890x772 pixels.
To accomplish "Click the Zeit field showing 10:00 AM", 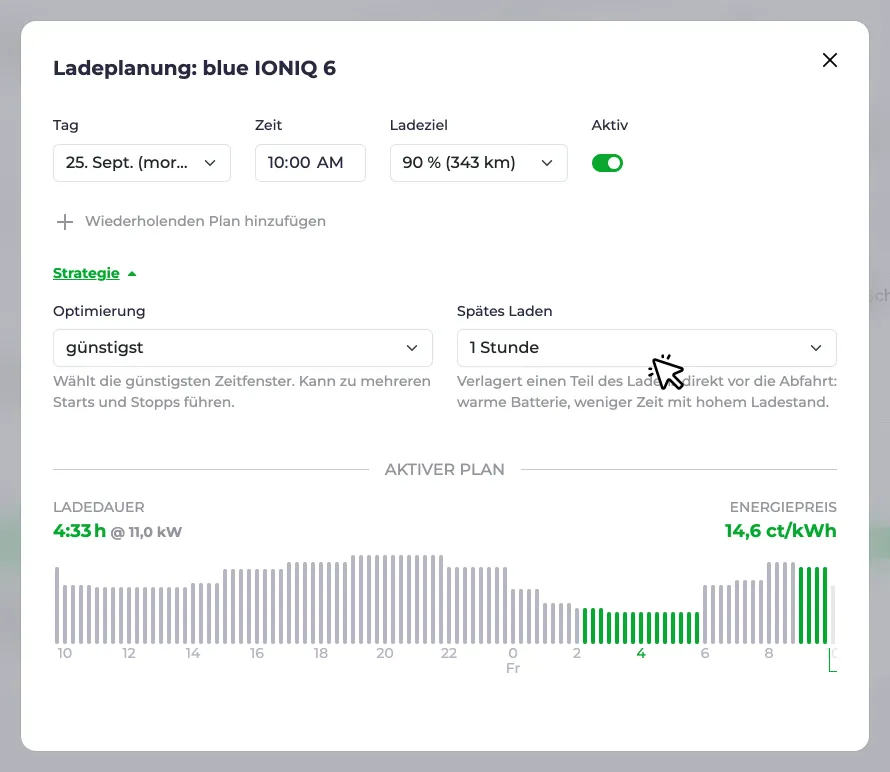I will click(310, 163).
